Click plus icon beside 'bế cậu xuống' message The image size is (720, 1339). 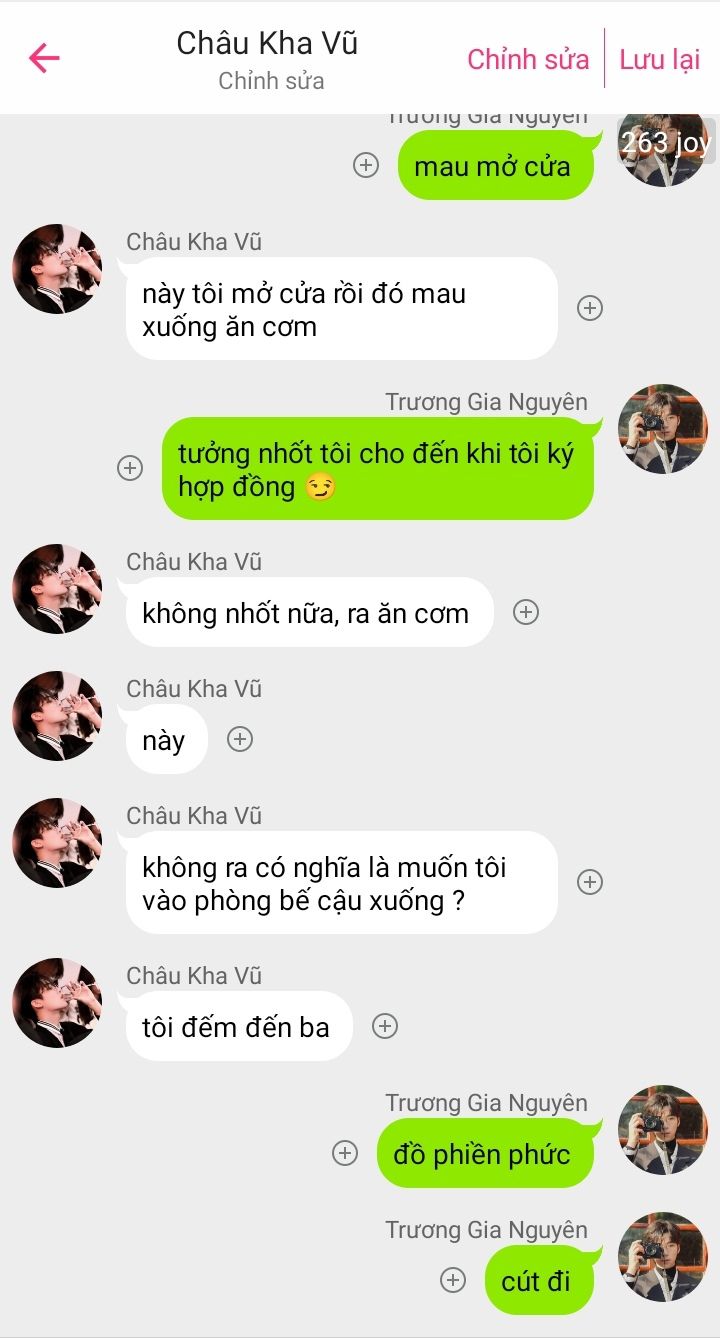point(590,882)
